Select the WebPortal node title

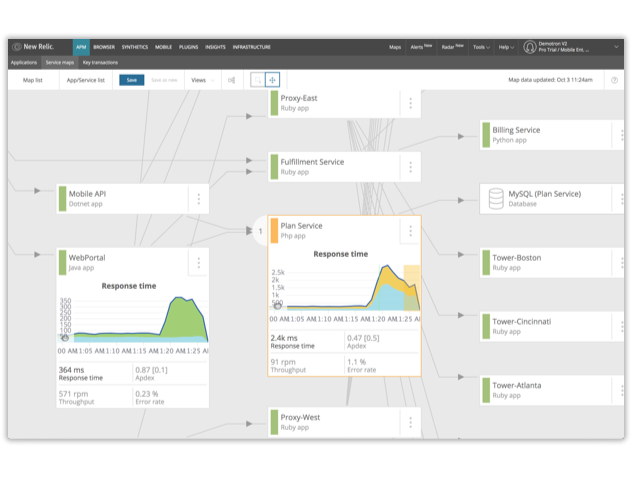coord(87,258)
